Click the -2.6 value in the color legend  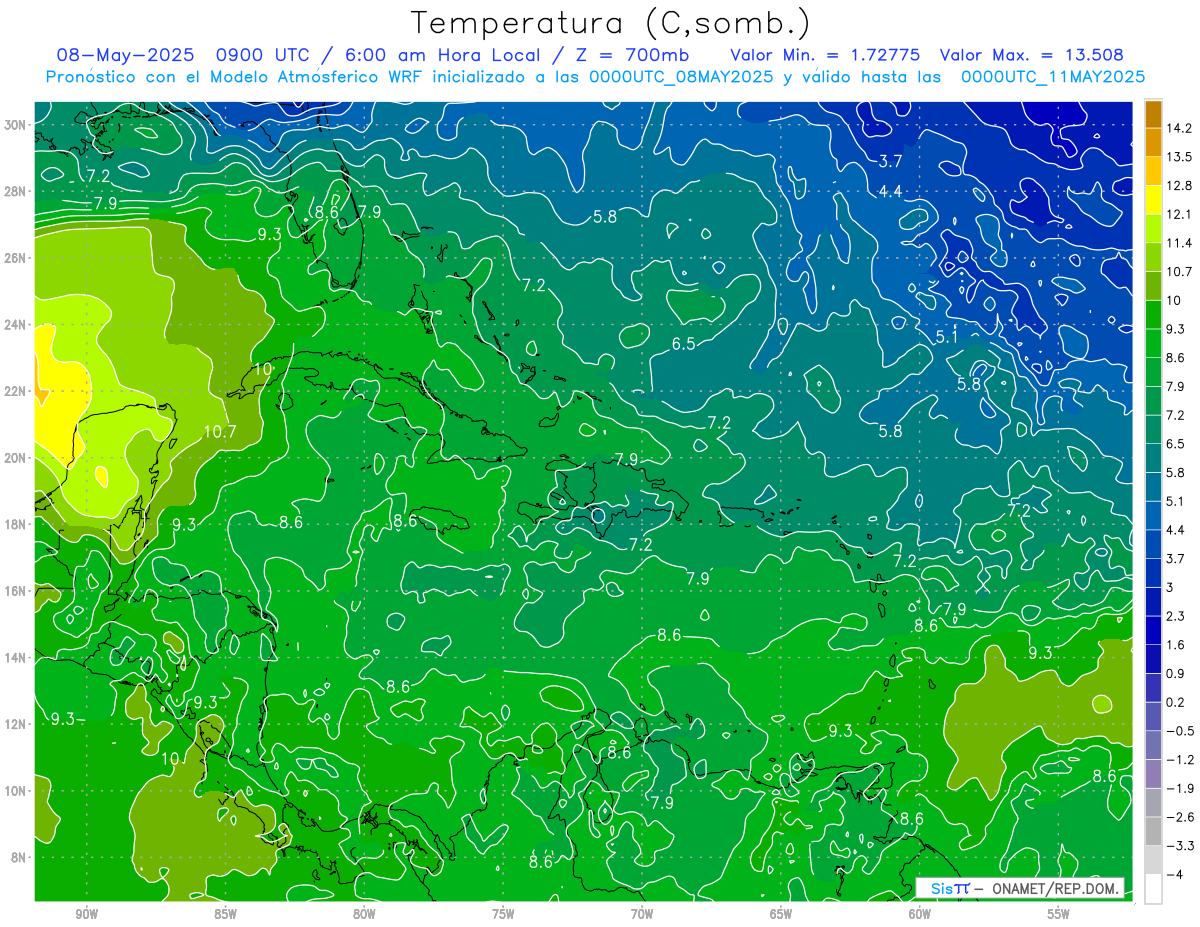click(1181, 817)
